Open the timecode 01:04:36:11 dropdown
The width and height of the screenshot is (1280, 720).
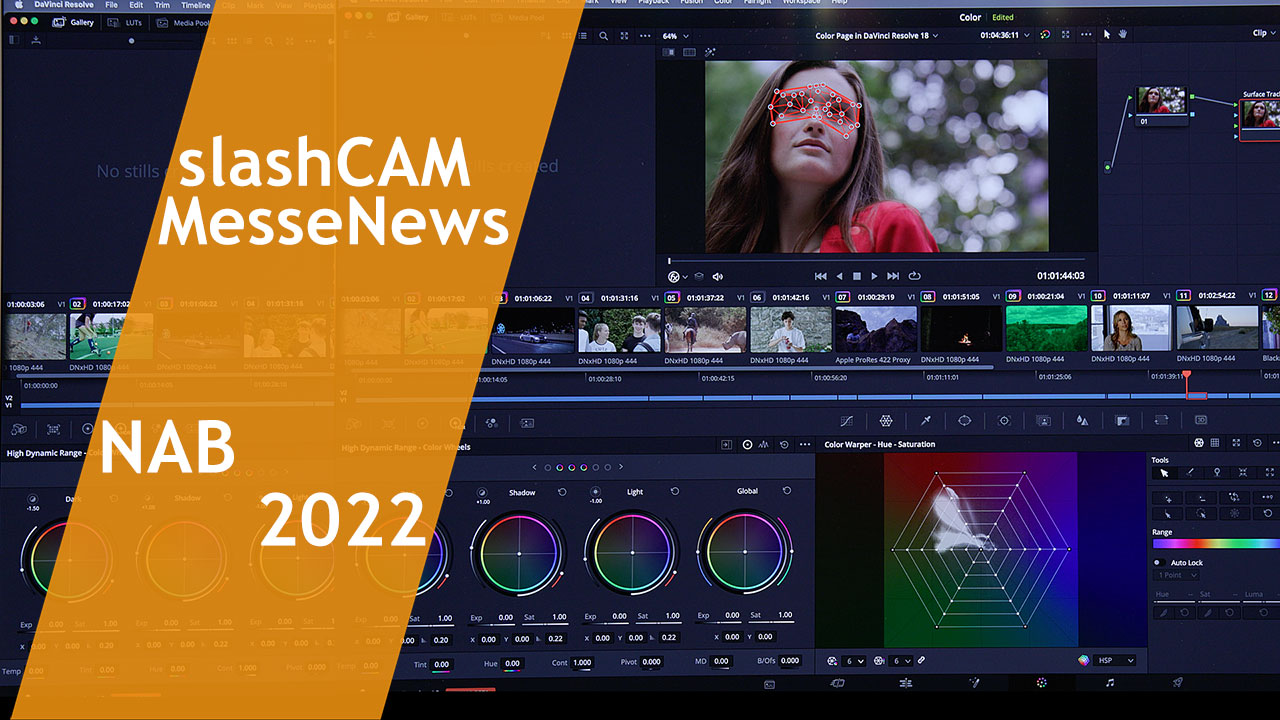pos(1005,35)
